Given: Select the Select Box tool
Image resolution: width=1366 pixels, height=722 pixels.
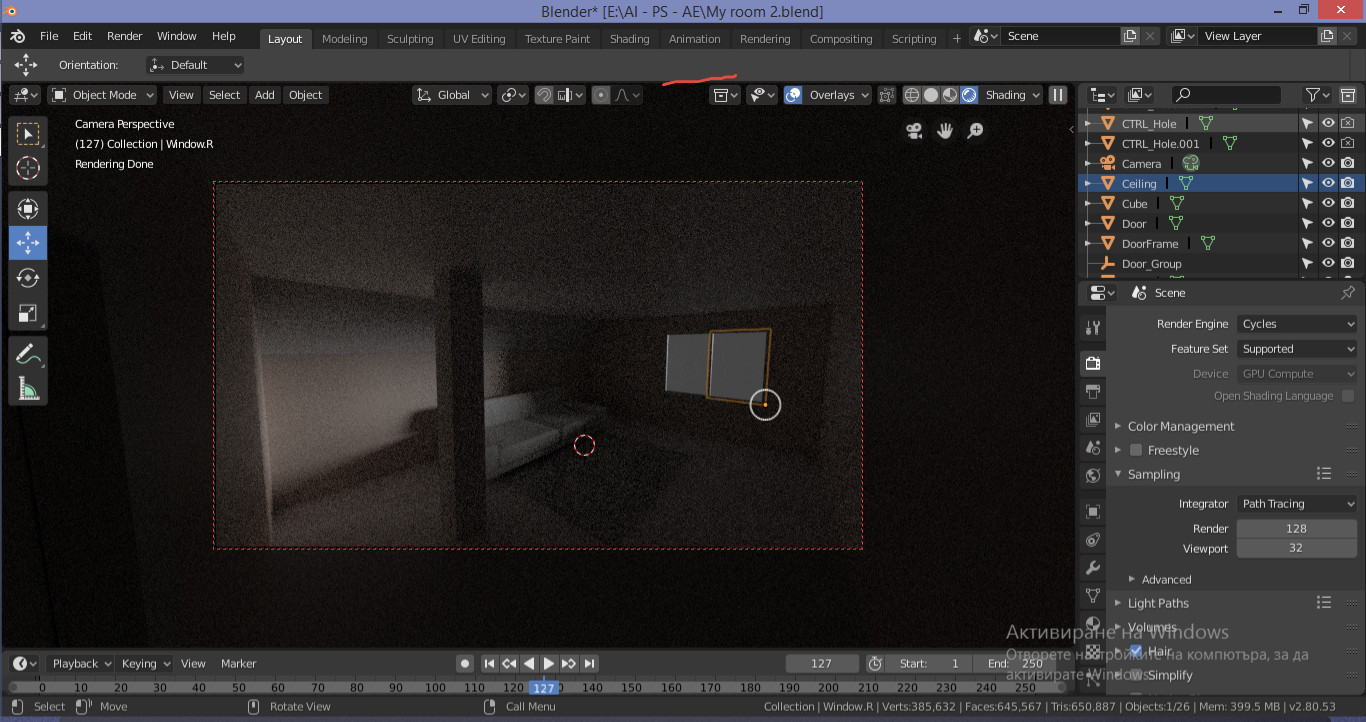Looking at the screenshot, I should (x=28, y=133).
